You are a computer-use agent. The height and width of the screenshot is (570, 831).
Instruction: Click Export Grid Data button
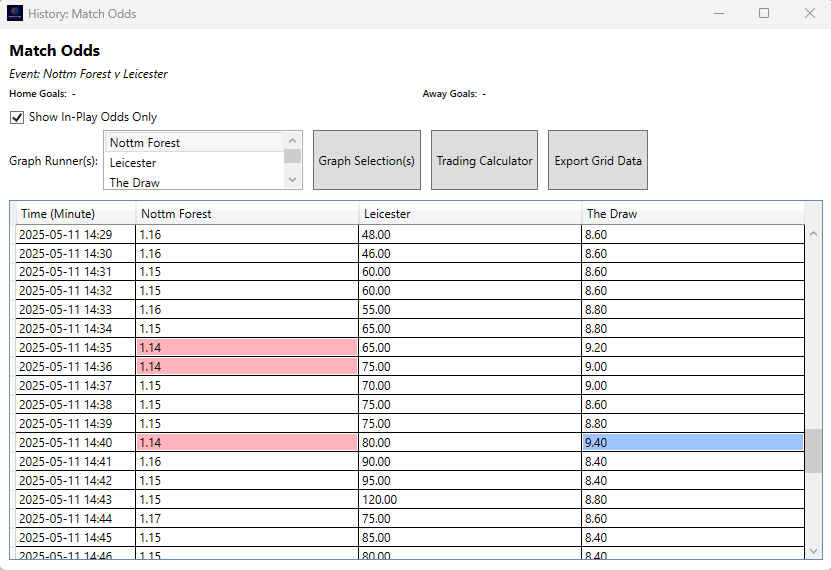[x=598, y=160]
